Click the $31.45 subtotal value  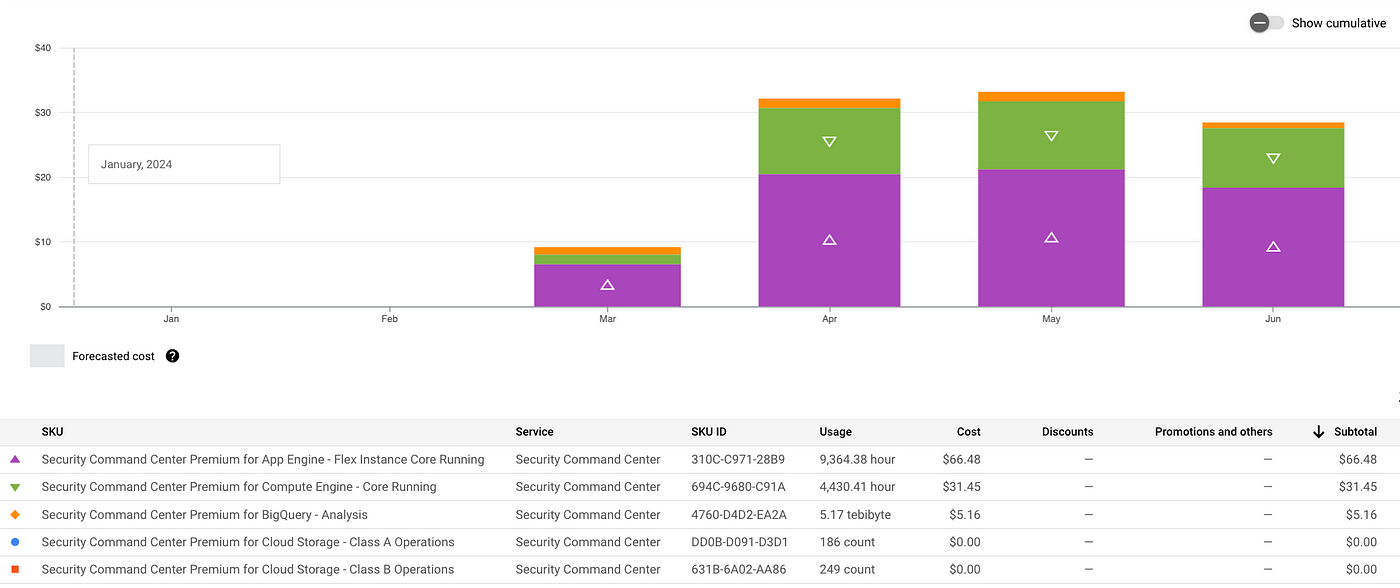(1357, 487)
